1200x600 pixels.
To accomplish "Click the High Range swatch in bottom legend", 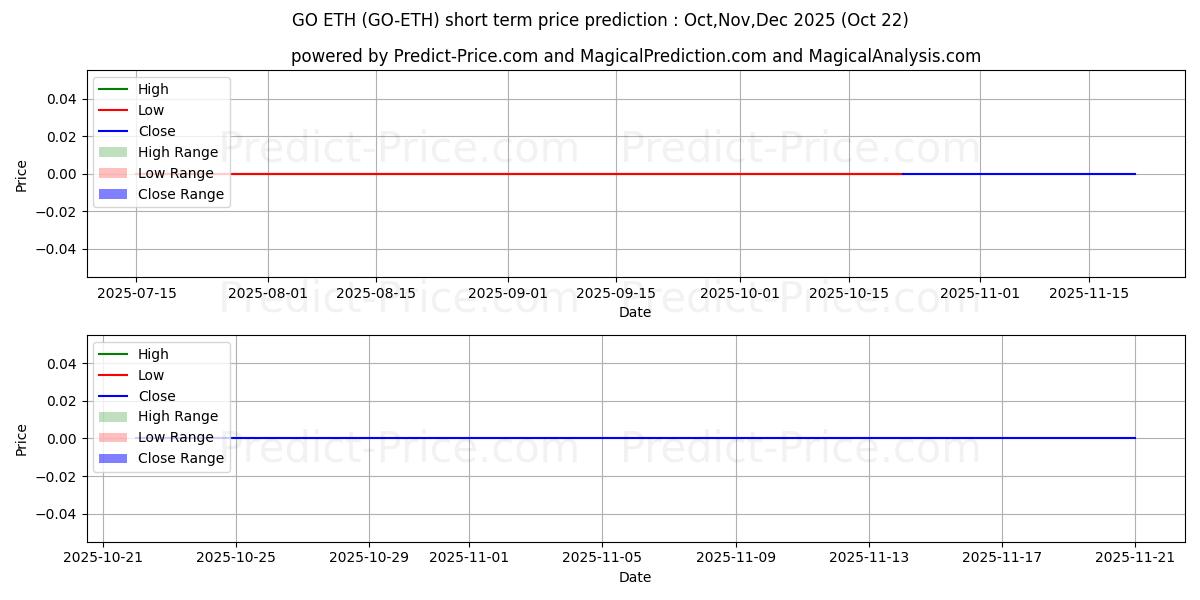I will (x=113, y=416).
